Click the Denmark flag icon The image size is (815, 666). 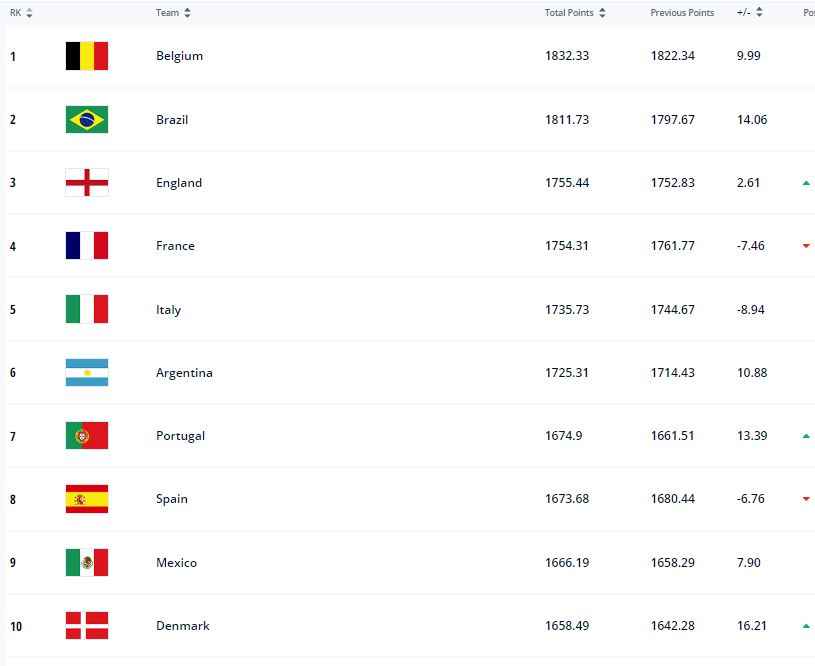[87, 625]
